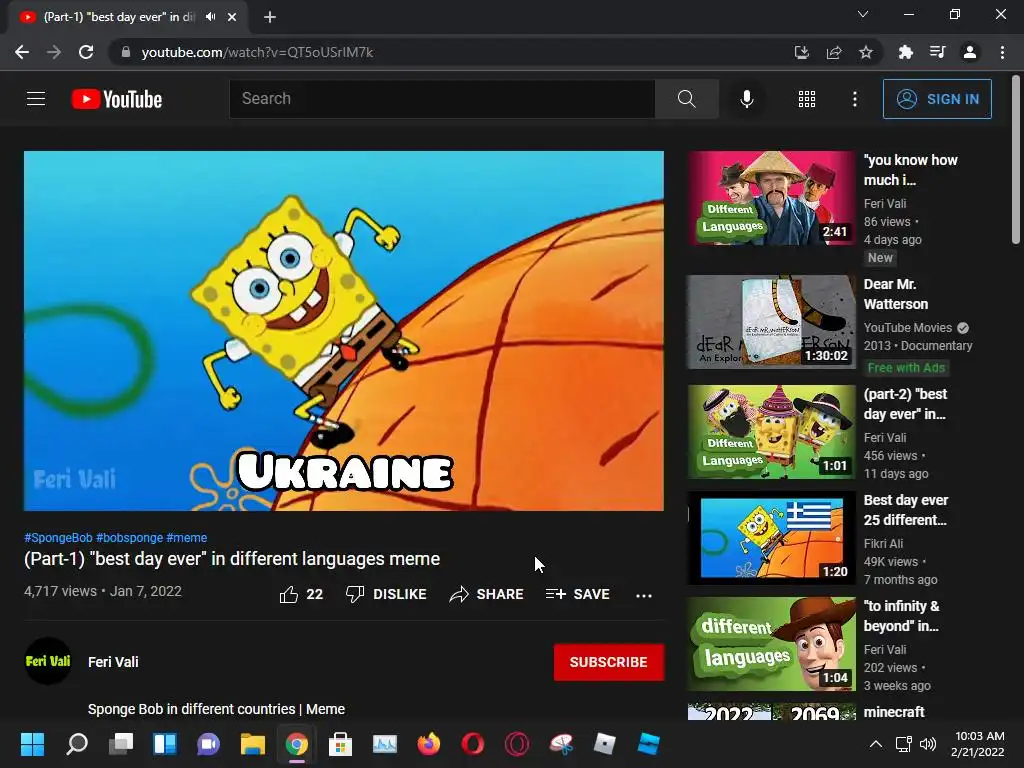Open the Chrome extensions puzzle icon
Image resolution: width=1024 pixels, height=768 pixels.
905,52
